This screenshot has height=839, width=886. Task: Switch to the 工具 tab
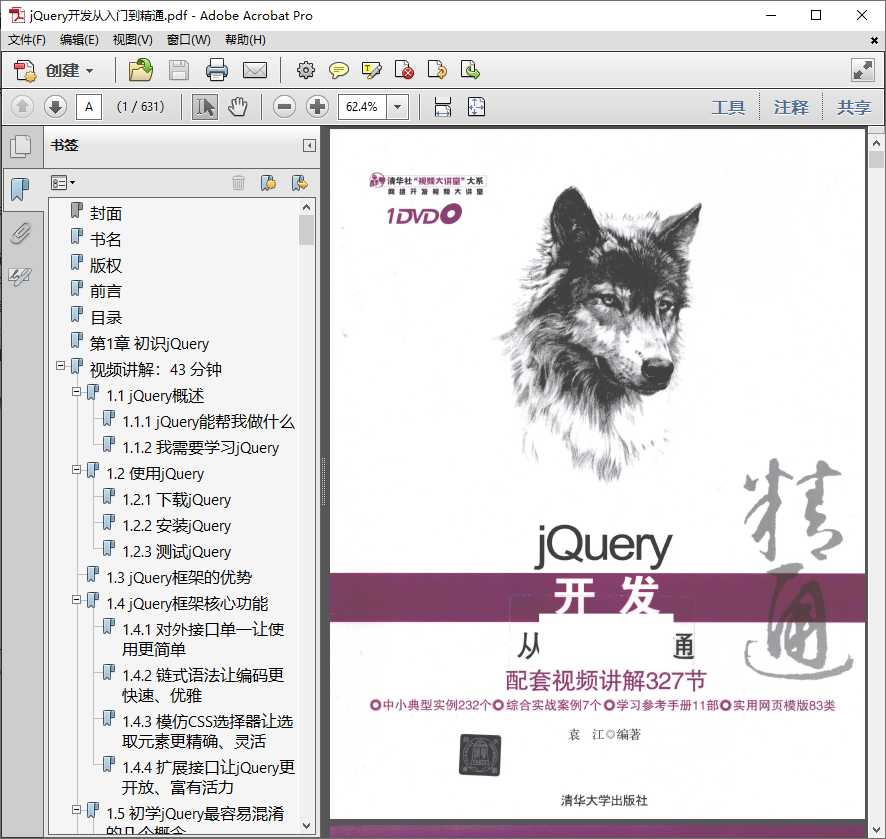[729, 107]
